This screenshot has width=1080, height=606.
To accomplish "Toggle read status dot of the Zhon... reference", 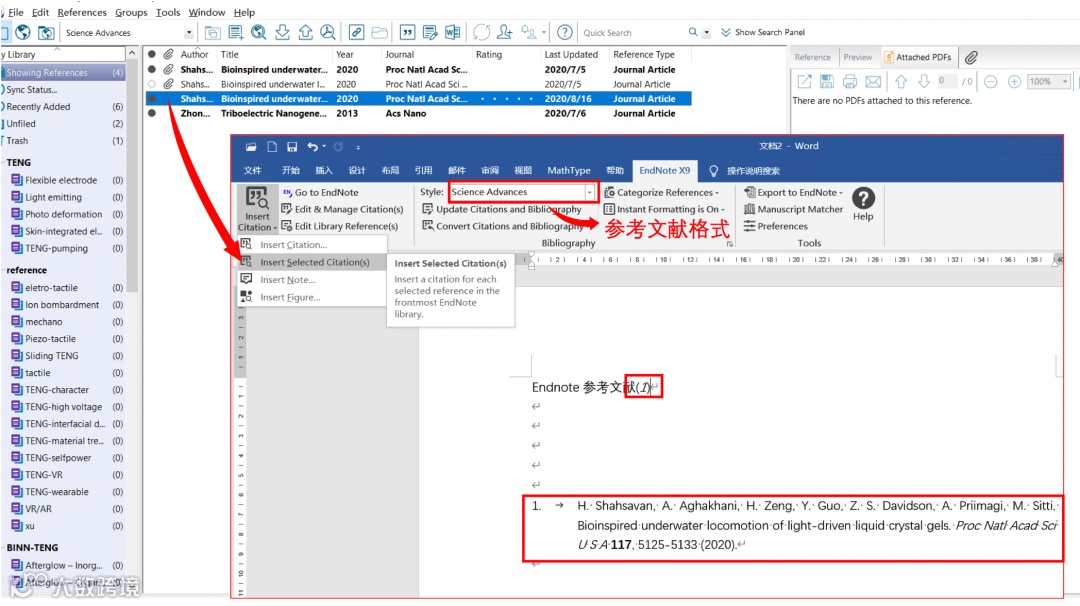I will pyautogui.click(x=152, y=113).
